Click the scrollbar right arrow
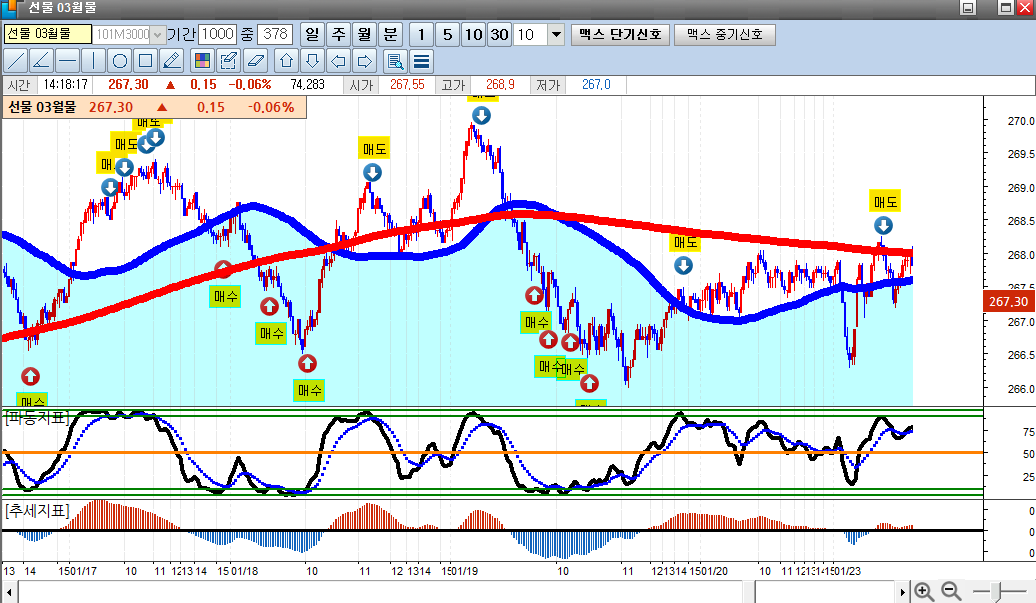Image resolution: width=1036 pixels, height=603 pixels. tap(903, 592)
